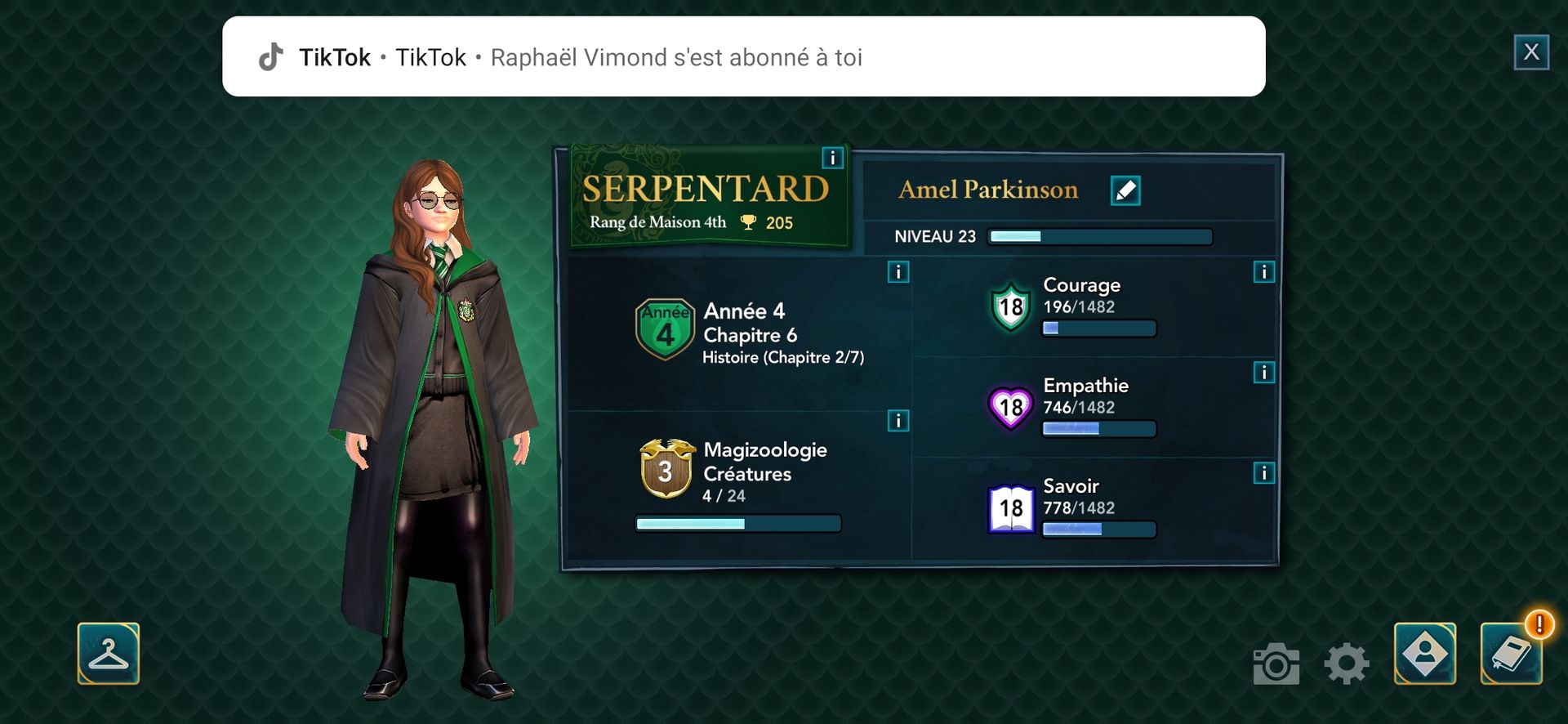Open the notebook with alert badge
The image size is (1568, 724).
click(1512, 654)
